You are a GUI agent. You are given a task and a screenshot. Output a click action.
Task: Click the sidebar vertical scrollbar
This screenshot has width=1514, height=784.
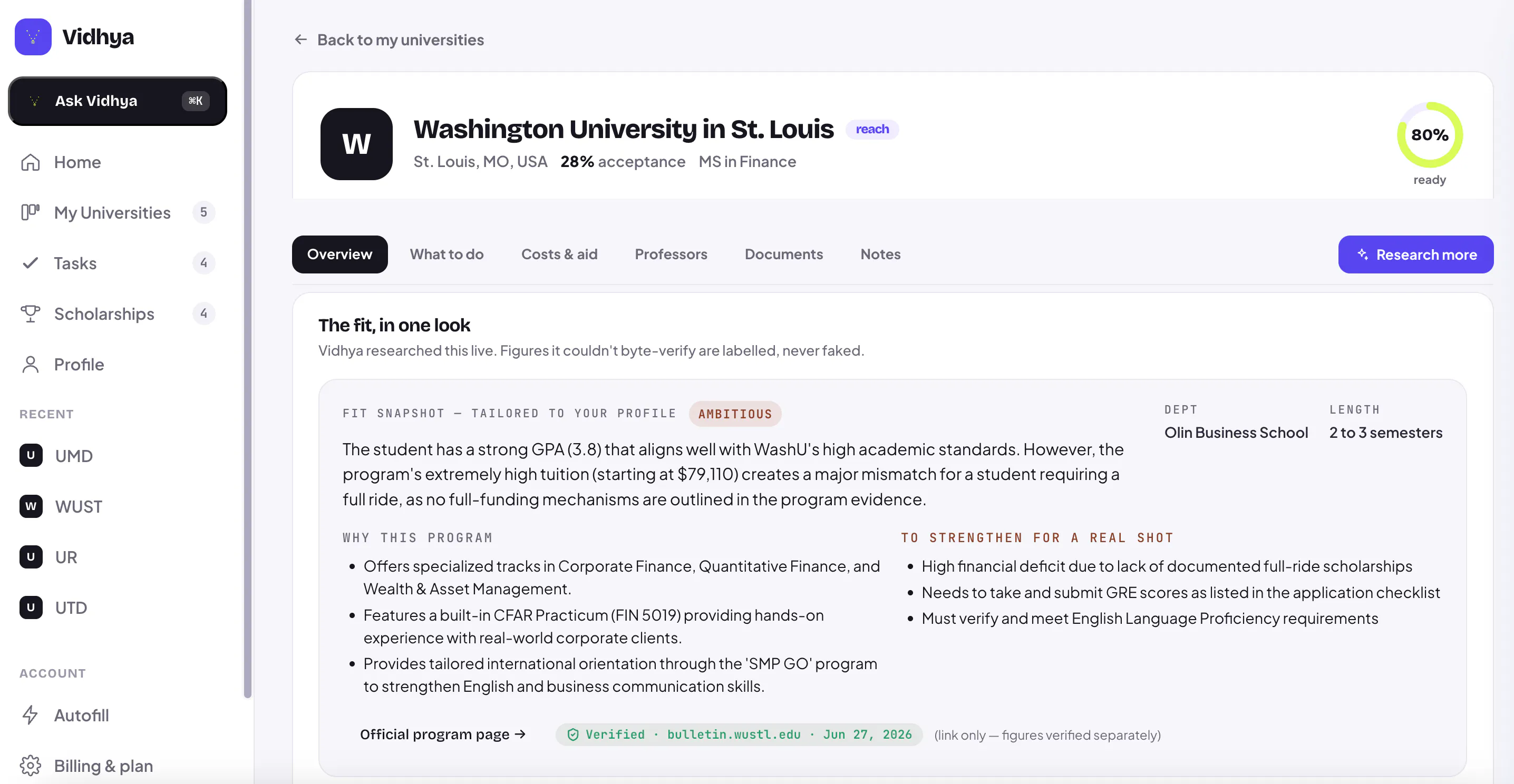tap(247, 349)
